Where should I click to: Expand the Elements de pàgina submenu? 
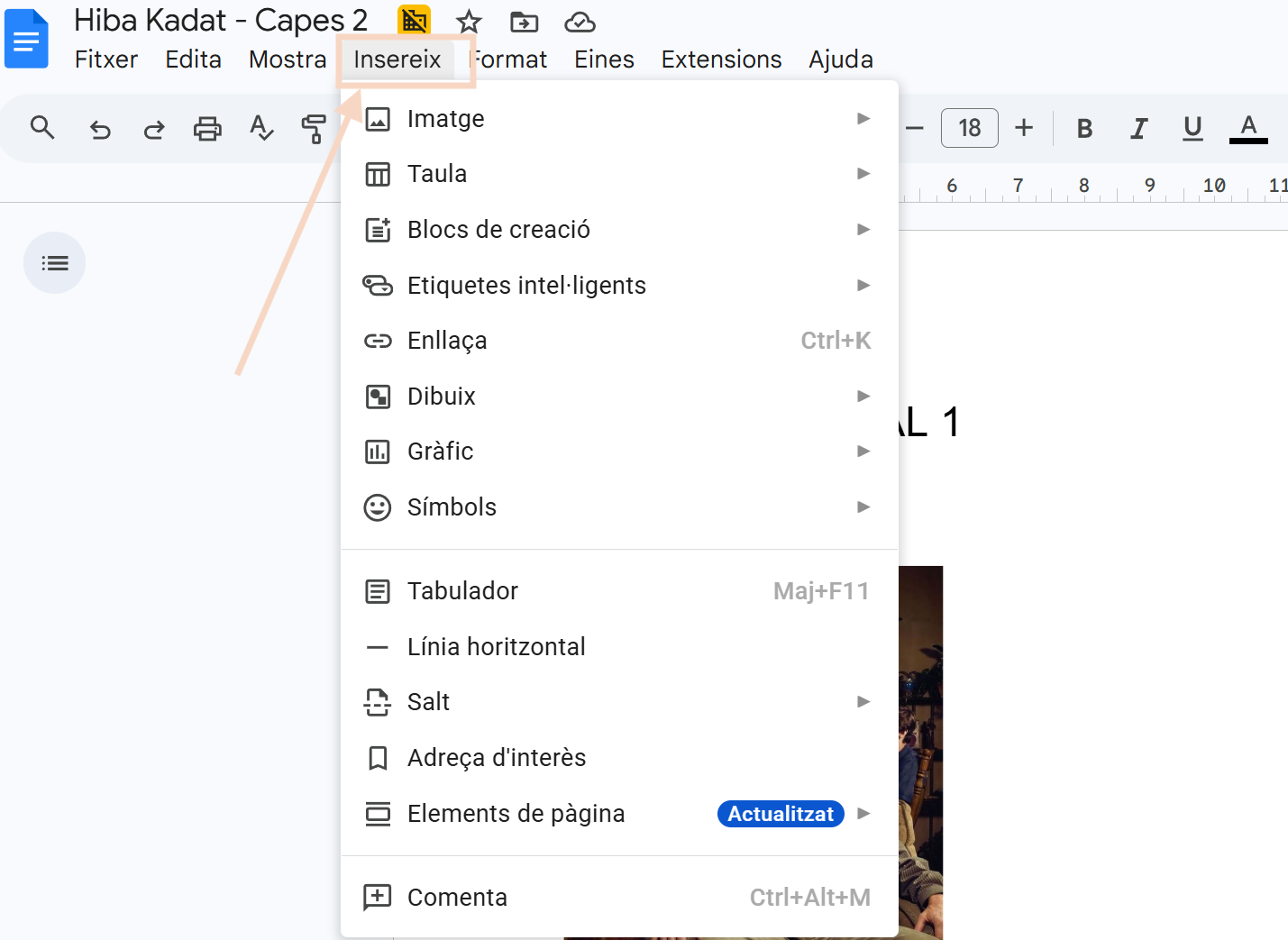click(619, 814)
